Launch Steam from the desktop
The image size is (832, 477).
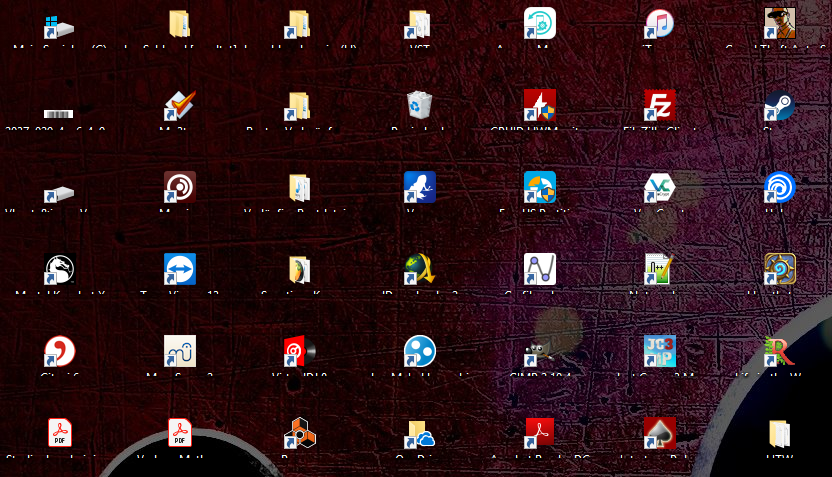[x=779, y=105]
